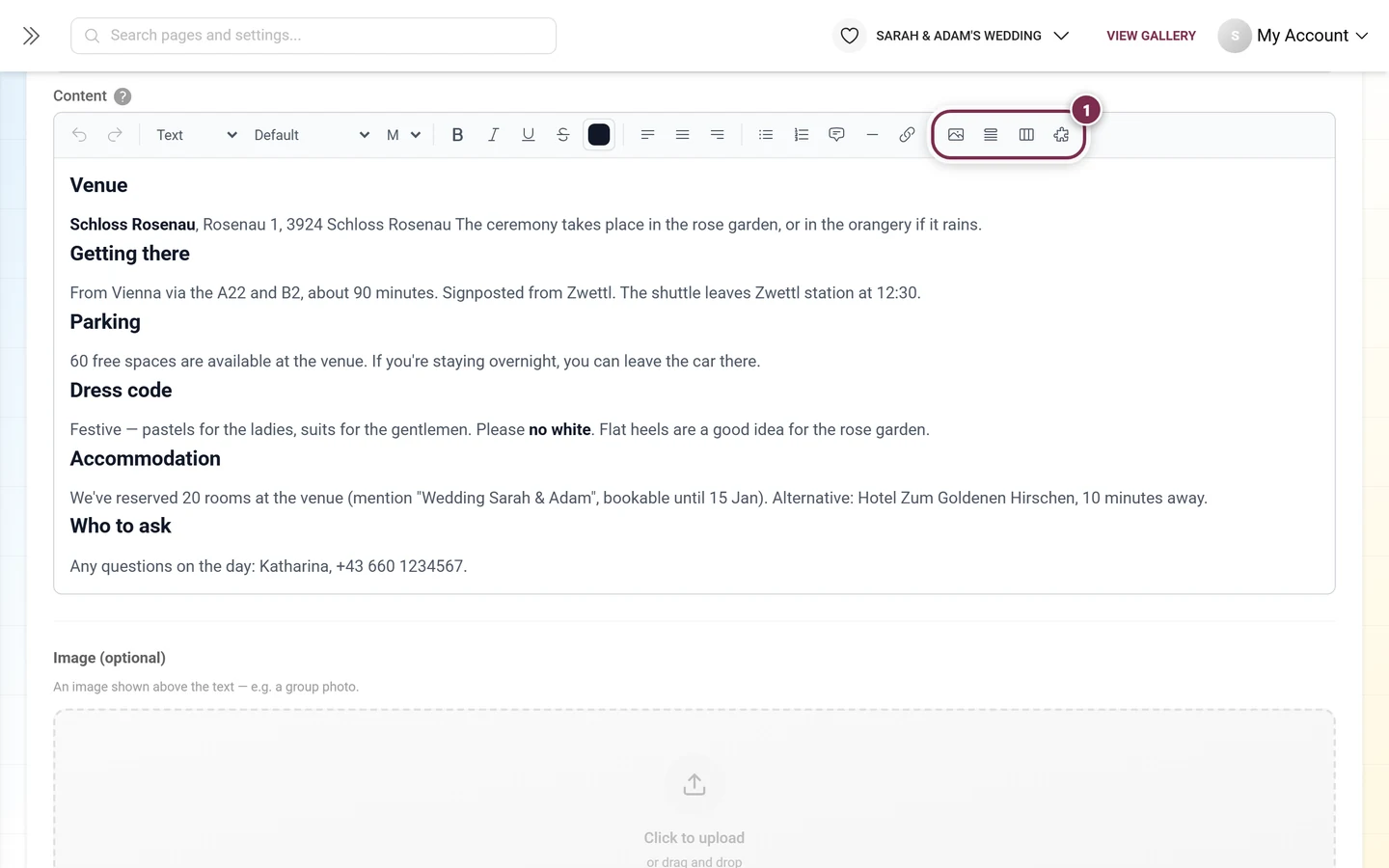Insert a stacked section block
The image size is (1389, 868).
(991, 135)
